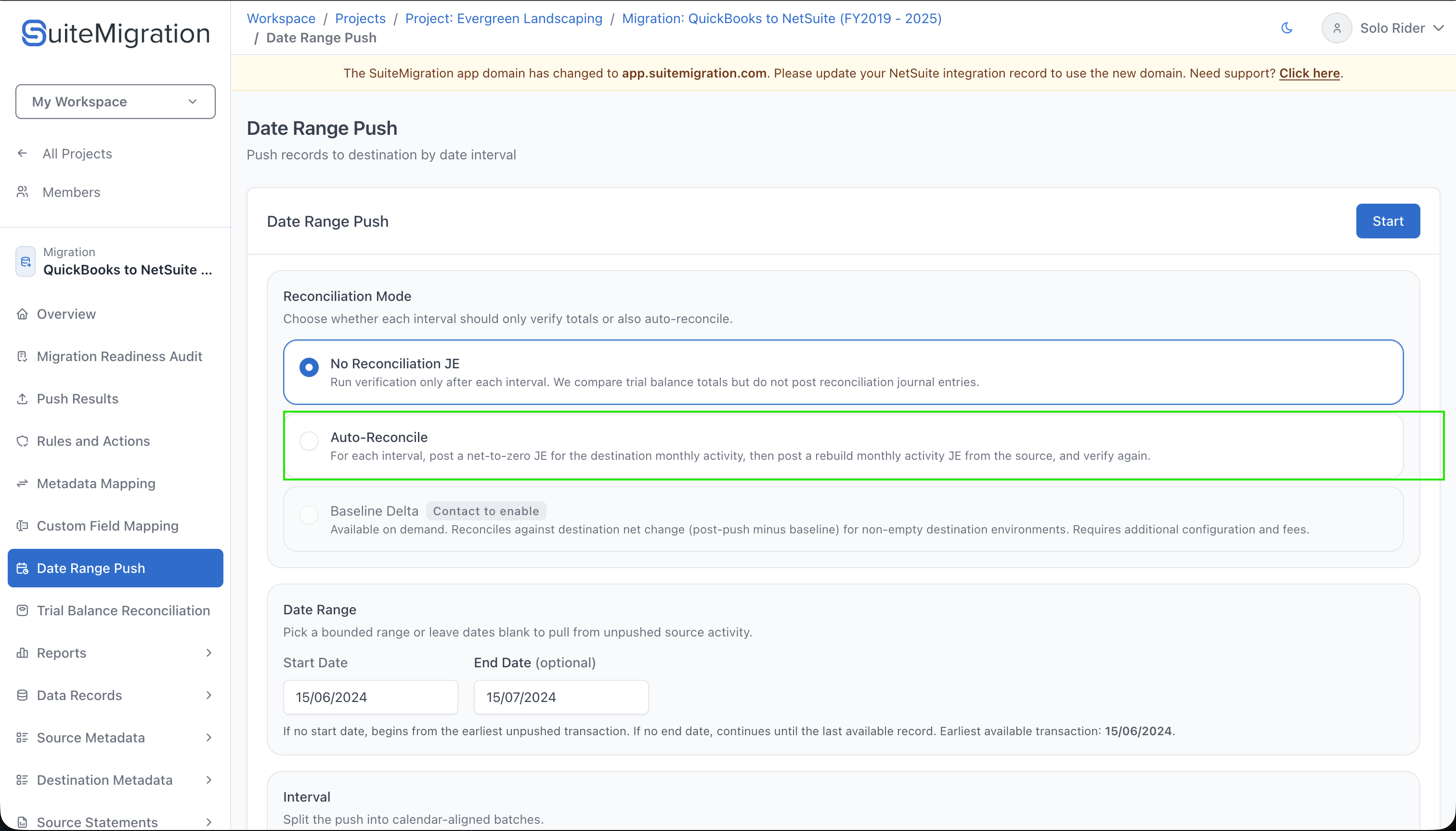Image resolution: width=1456 pixels, height=831 pixels.
Task: Click the Metadata Mapping arrows icon
Action: pyautogui.click(x=22, y=483)
